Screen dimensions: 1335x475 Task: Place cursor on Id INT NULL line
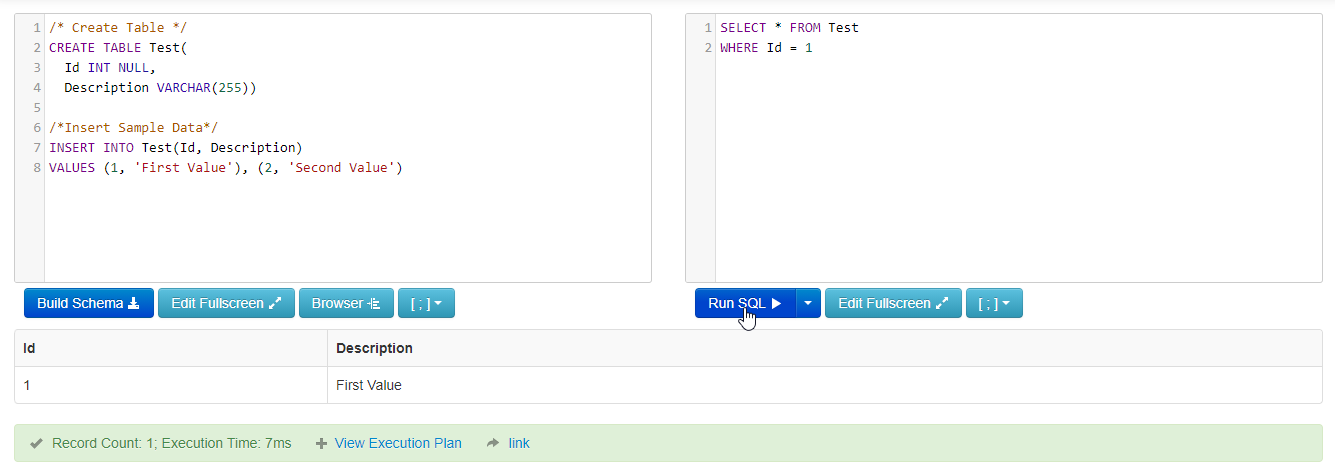click(110, 67)
